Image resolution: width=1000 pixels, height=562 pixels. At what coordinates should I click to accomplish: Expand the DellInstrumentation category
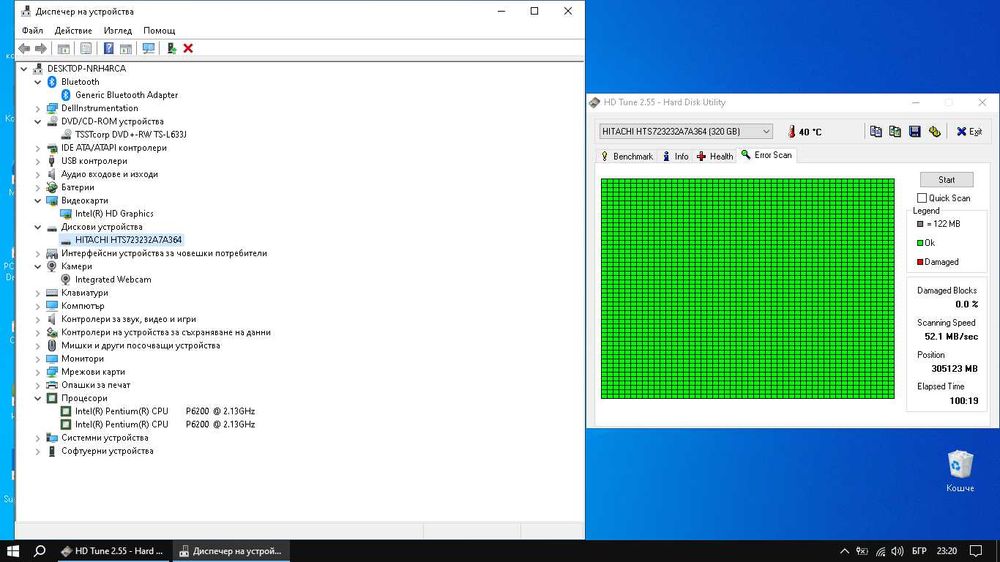[38, 108]
